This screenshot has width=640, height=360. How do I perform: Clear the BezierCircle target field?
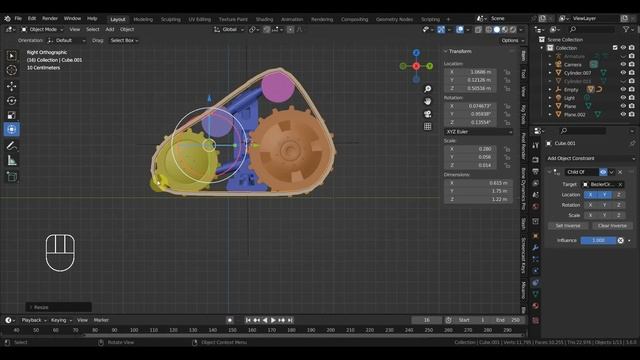coord(620,184)
